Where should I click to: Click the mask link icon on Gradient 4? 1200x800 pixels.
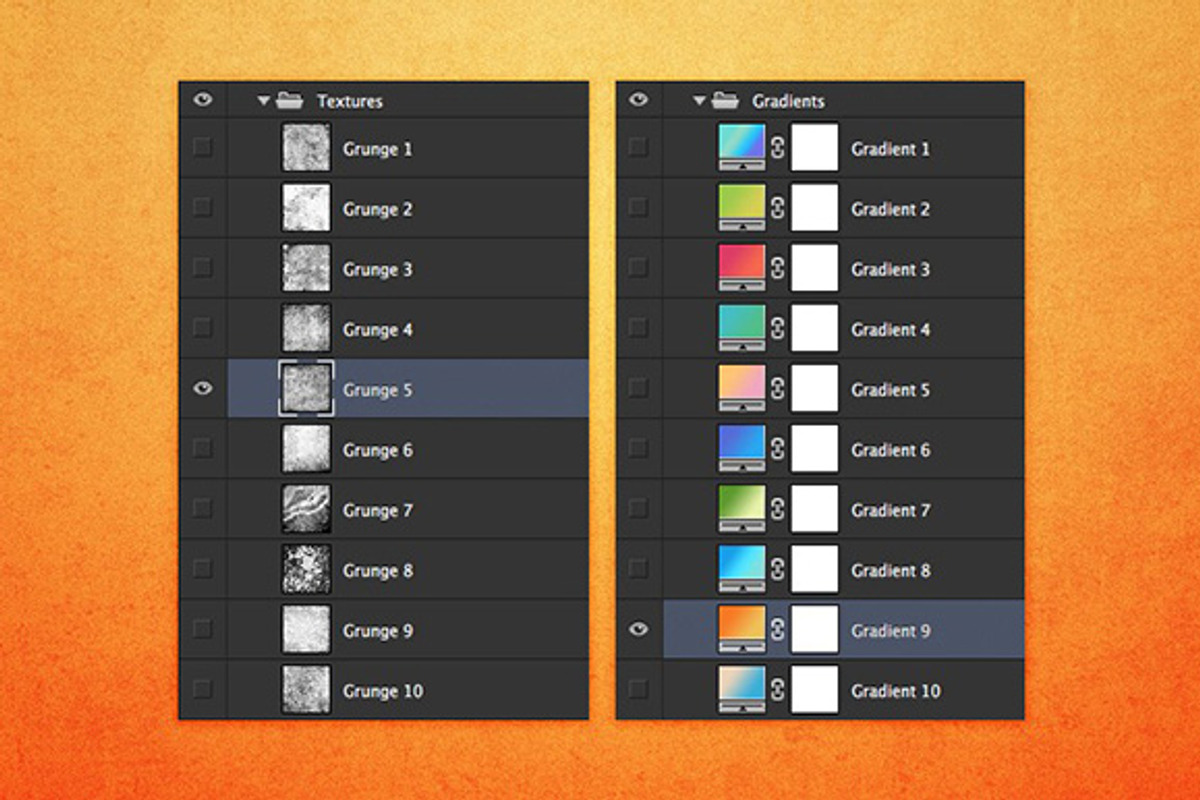[x=778, y=329]
